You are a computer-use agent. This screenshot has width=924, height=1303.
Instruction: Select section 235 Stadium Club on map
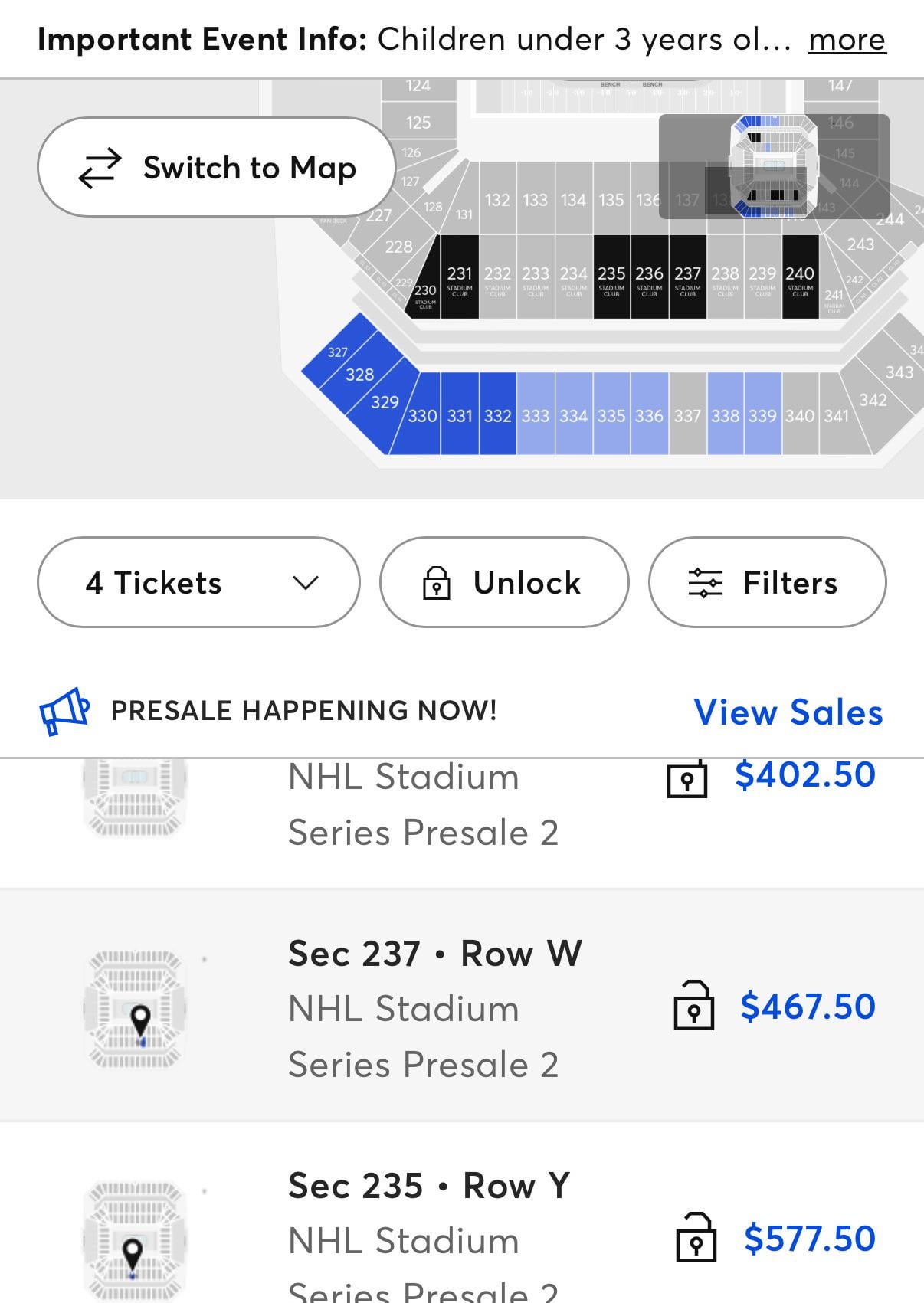tap(611, 277)
